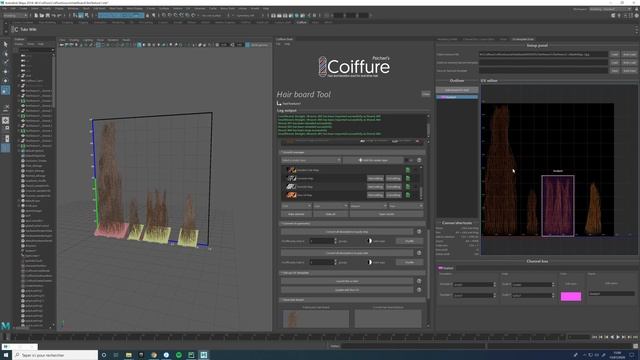The height and width of the screenshot is (360, 640).
Task: Click the third white texture map icon
Action: point(291,187)
